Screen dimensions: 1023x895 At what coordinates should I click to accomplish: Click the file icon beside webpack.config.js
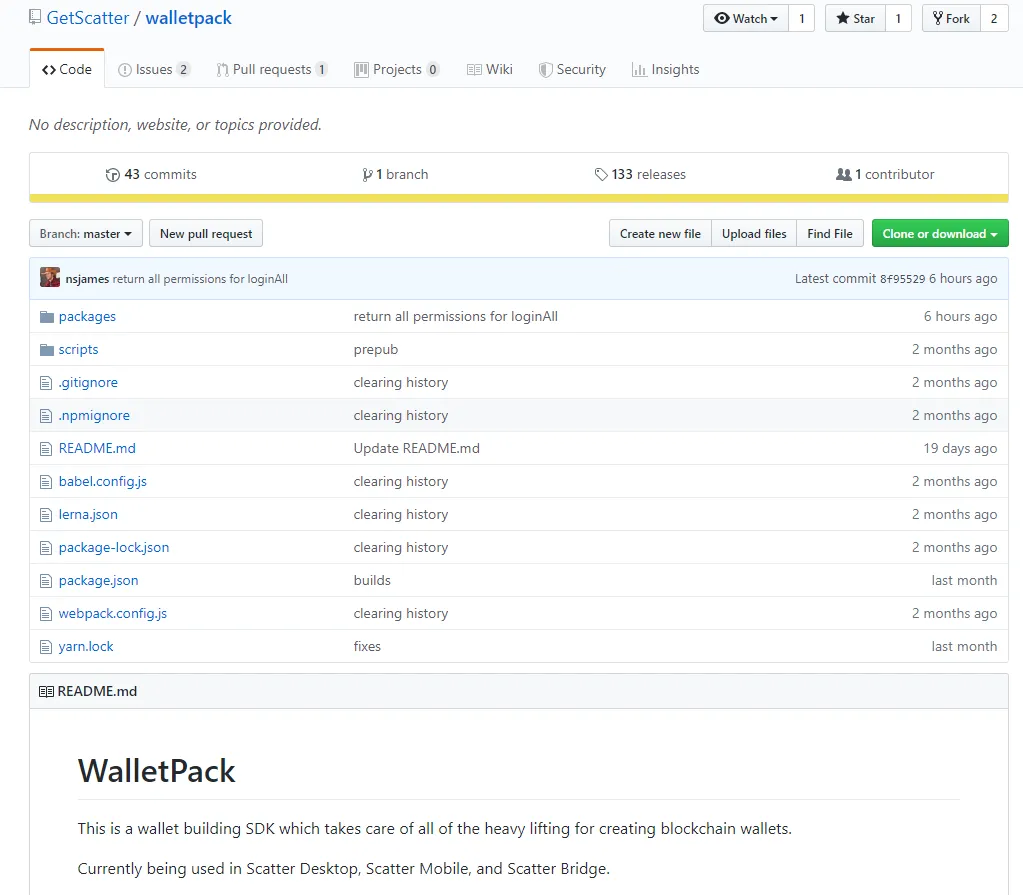[46, 614]
